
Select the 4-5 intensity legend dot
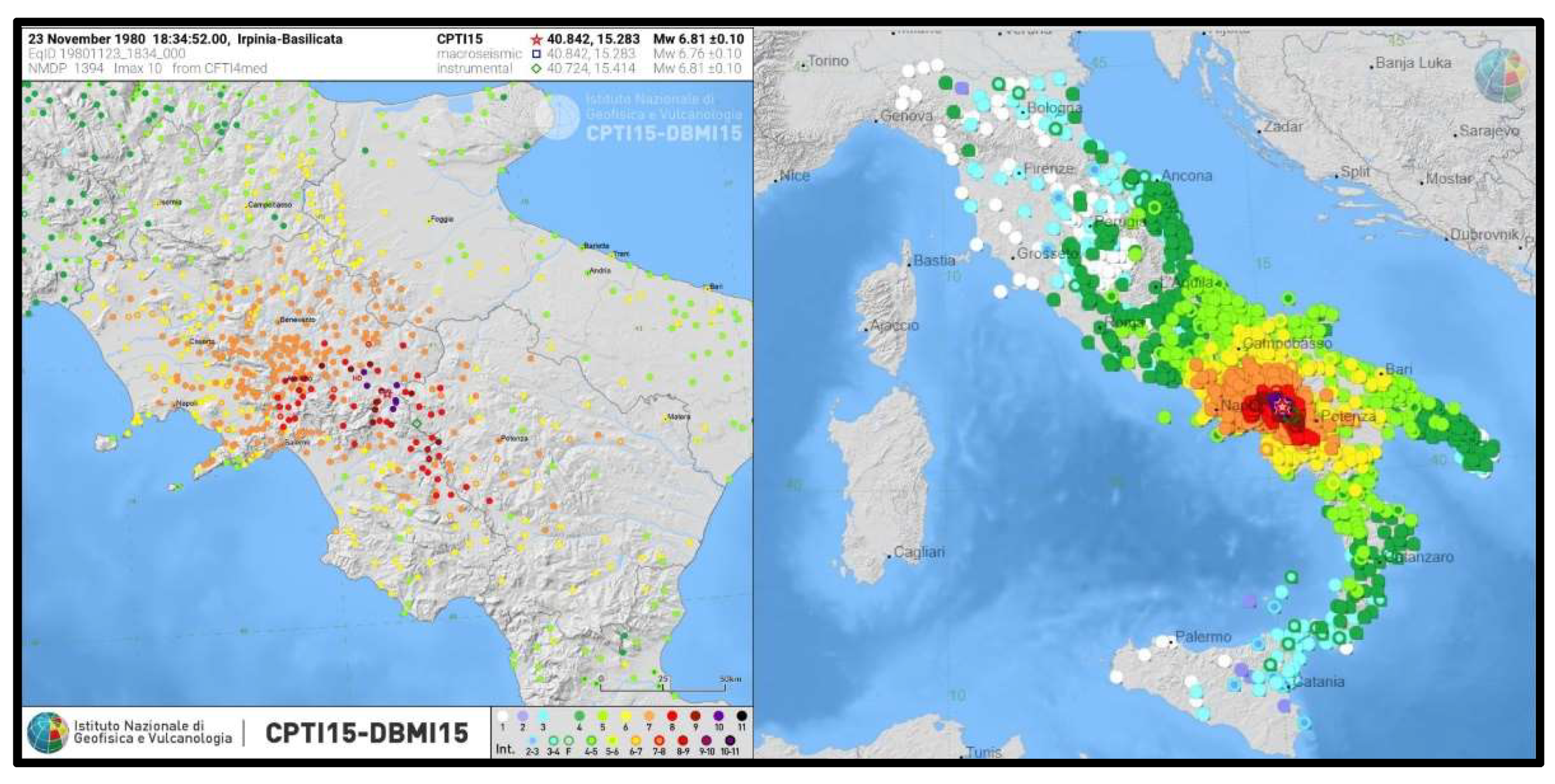(x=592, y=741)
